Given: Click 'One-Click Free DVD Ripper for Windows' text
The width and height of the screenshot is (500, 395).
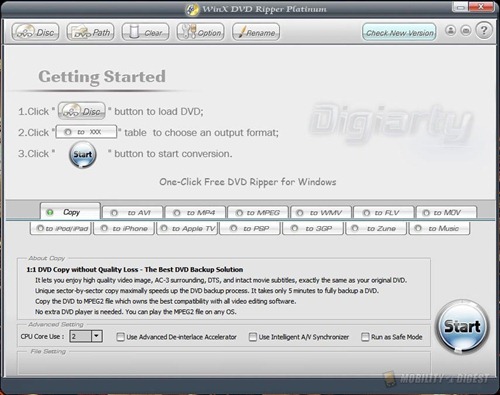Looking at the screenshot, I should [248, 182].
